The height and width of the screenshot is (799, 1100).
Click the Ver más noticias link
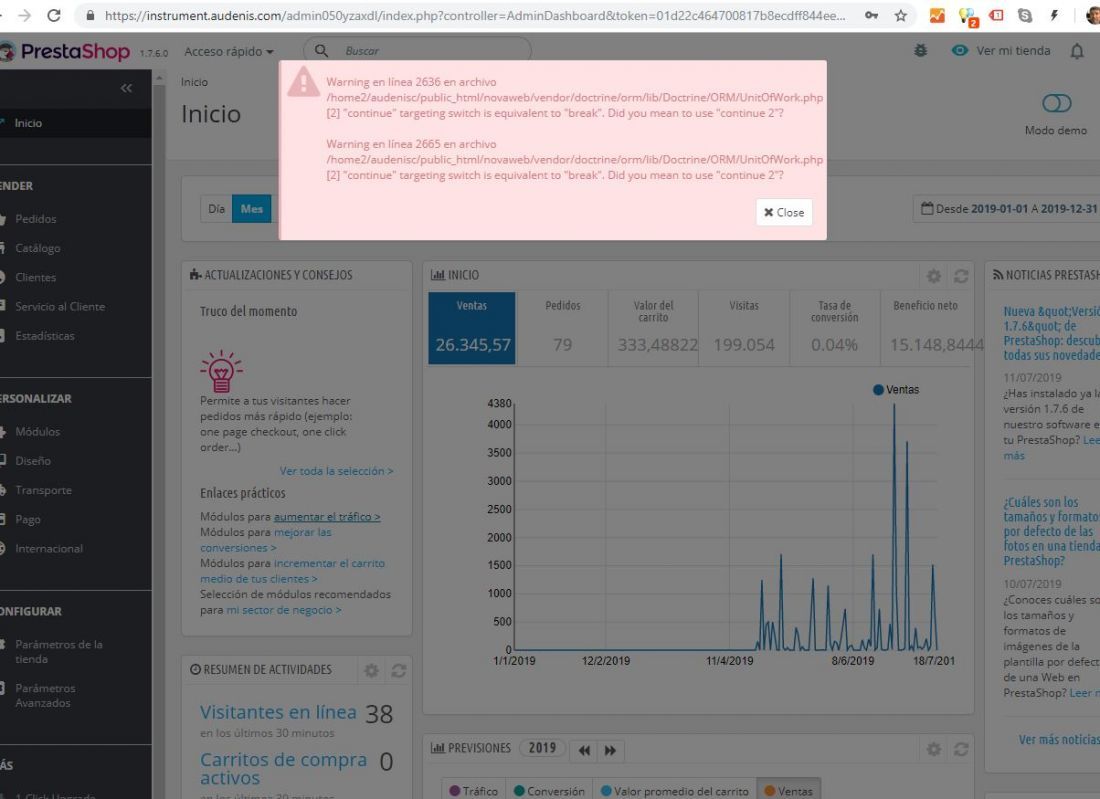1059,739
